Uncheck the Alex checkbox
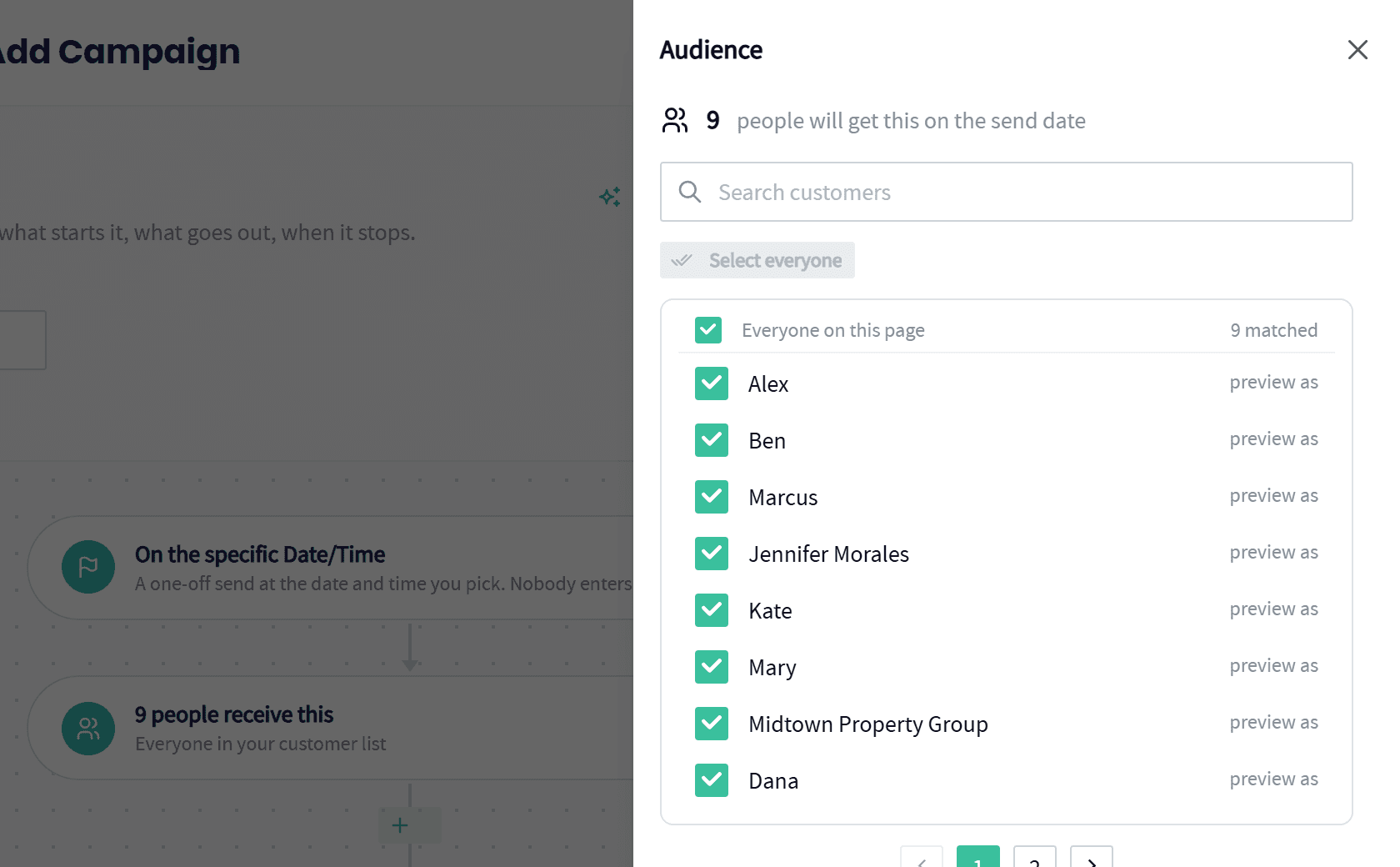Screen dimensions: 1400x867 click(x=712, y=383)
